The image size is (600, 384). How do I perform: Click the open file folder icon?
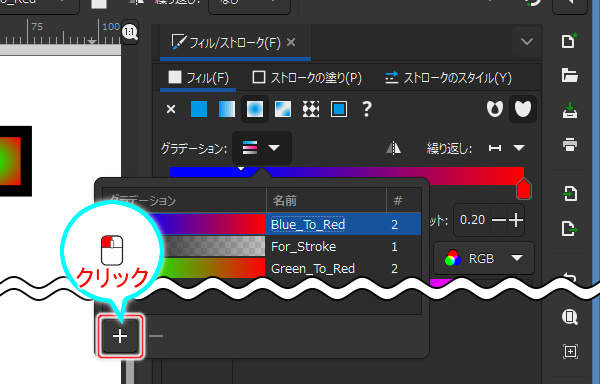[569, 75]
